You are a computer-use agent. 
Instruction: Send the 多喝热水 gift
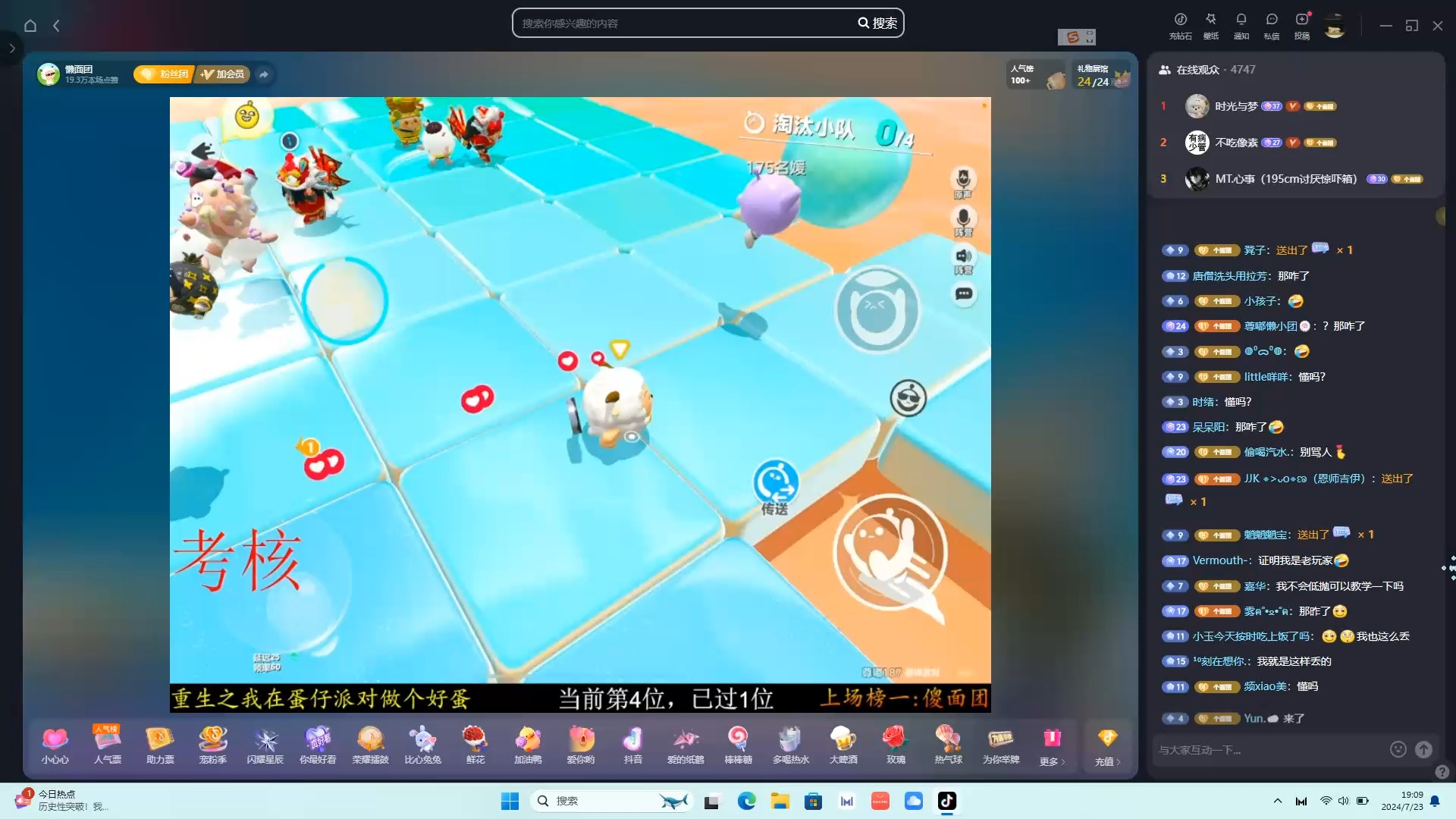pos(791,745)
